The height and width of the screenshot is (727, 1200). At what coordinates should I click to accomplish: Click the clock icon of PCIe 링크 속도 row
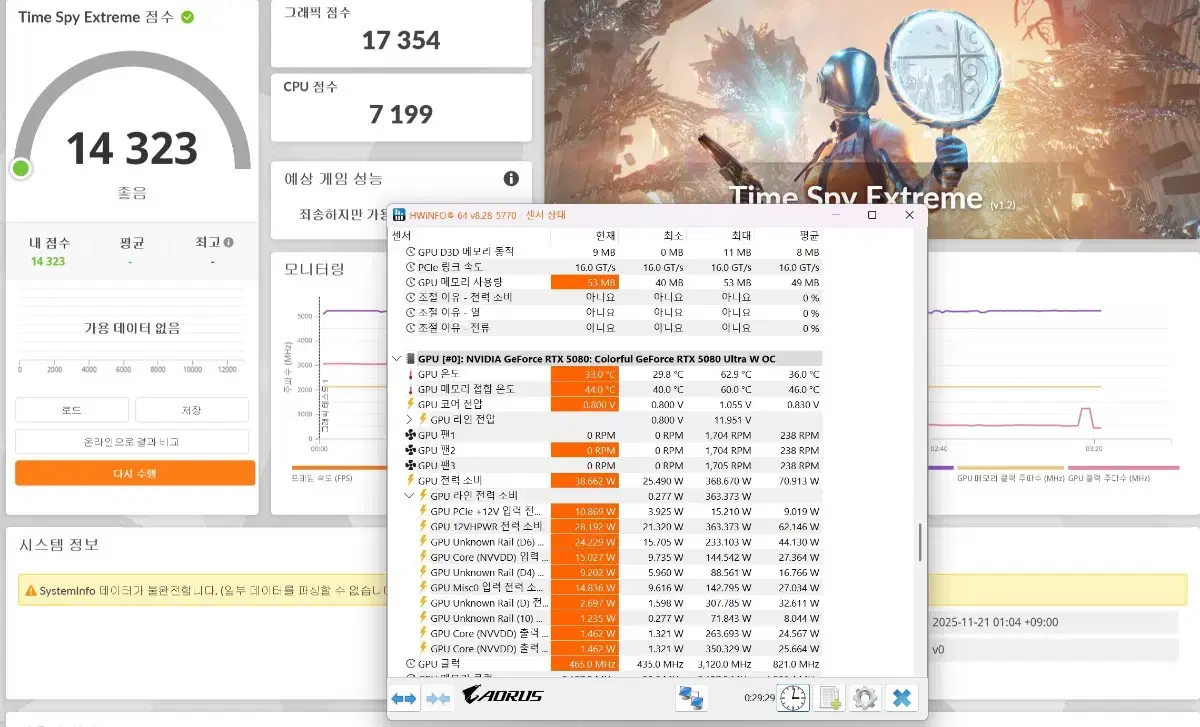(410, 267)
